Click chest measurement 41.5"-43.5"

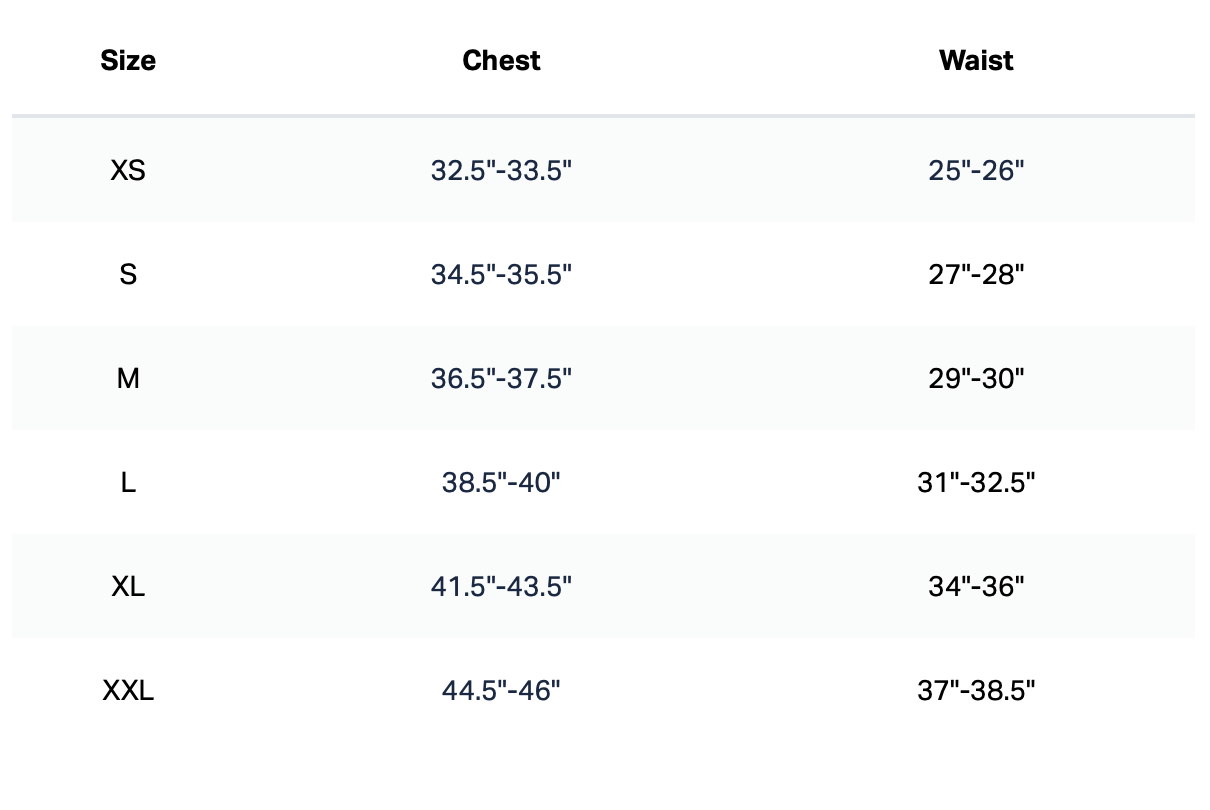click(x=501, y=587)
